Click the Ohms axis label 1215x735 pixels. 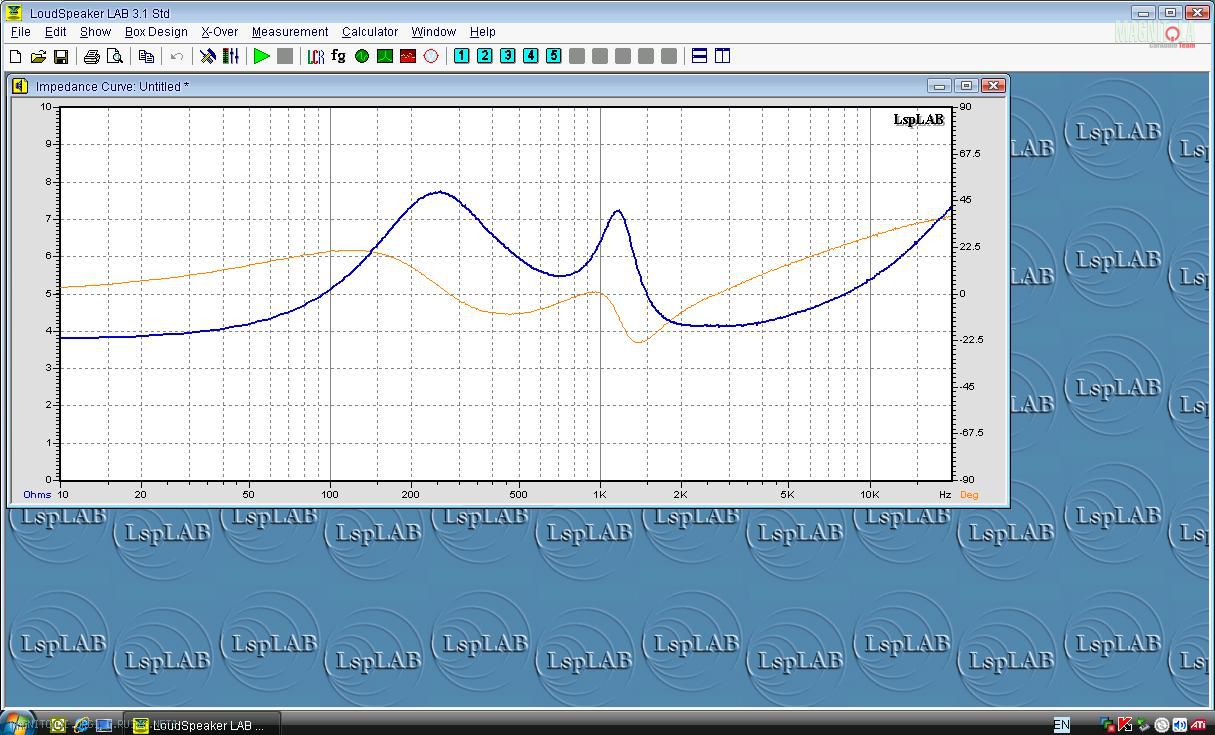[37, 495]
